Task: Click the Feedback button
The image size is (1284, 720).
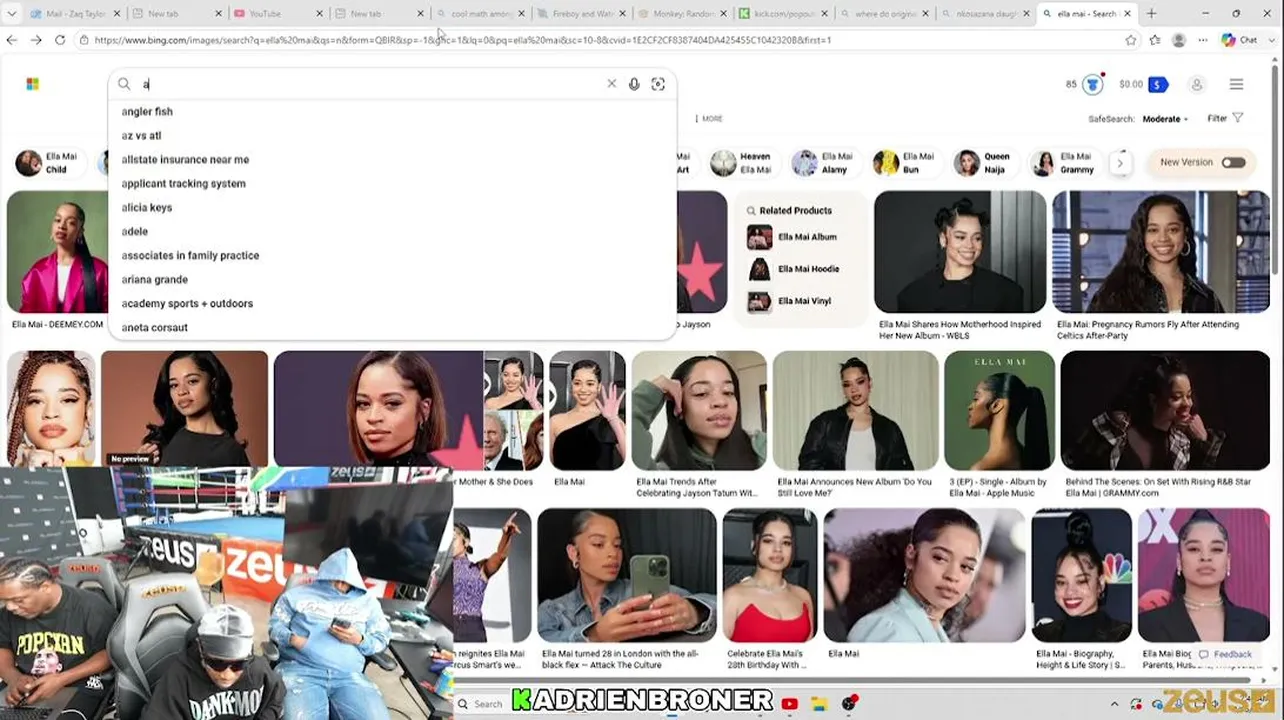Action: point(1225,654)
